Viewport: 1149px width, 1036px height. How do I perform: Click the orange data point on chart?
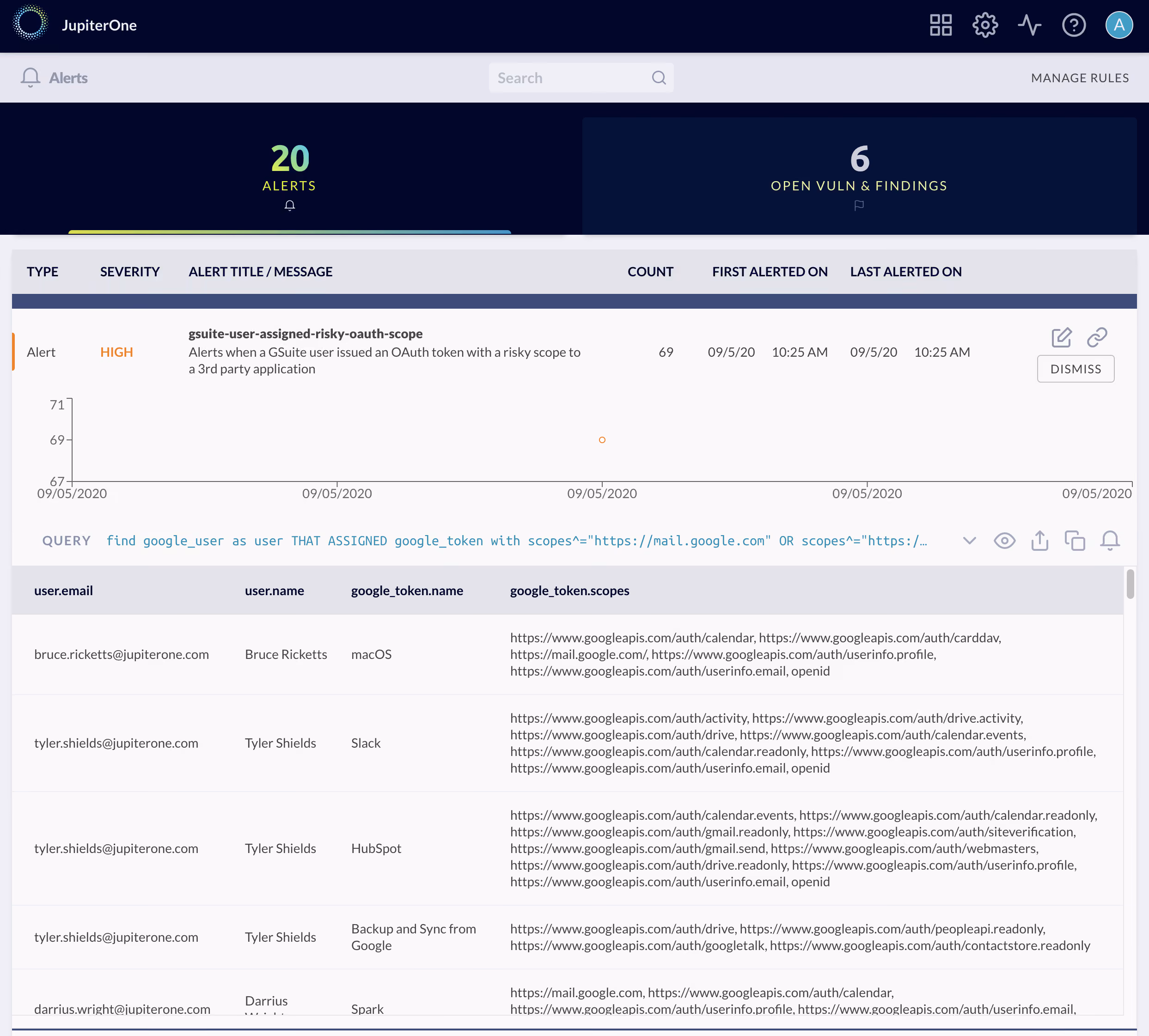tap(602, 440)
